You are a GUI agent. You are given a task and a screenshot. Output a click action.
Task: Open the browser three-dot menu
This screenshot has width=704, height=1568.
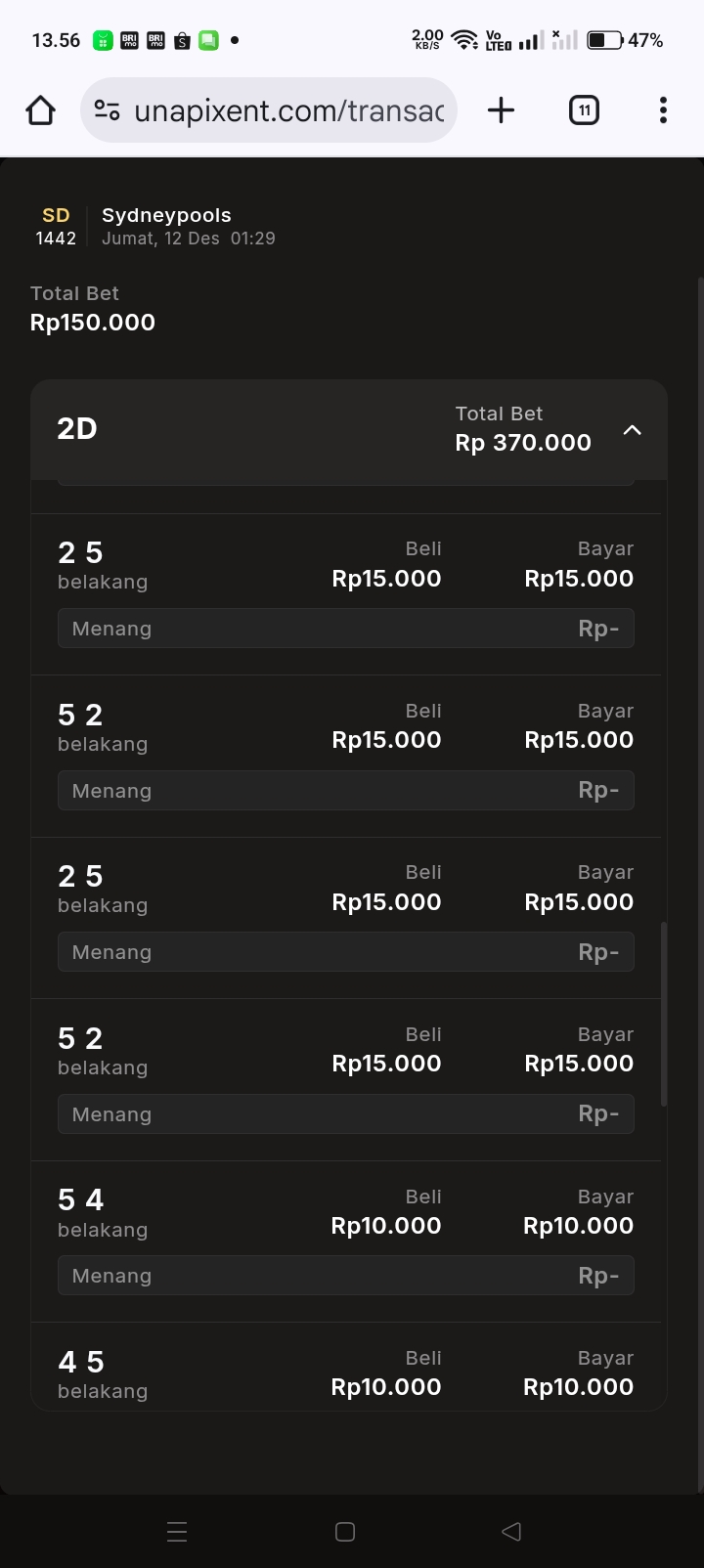[663, 110]
